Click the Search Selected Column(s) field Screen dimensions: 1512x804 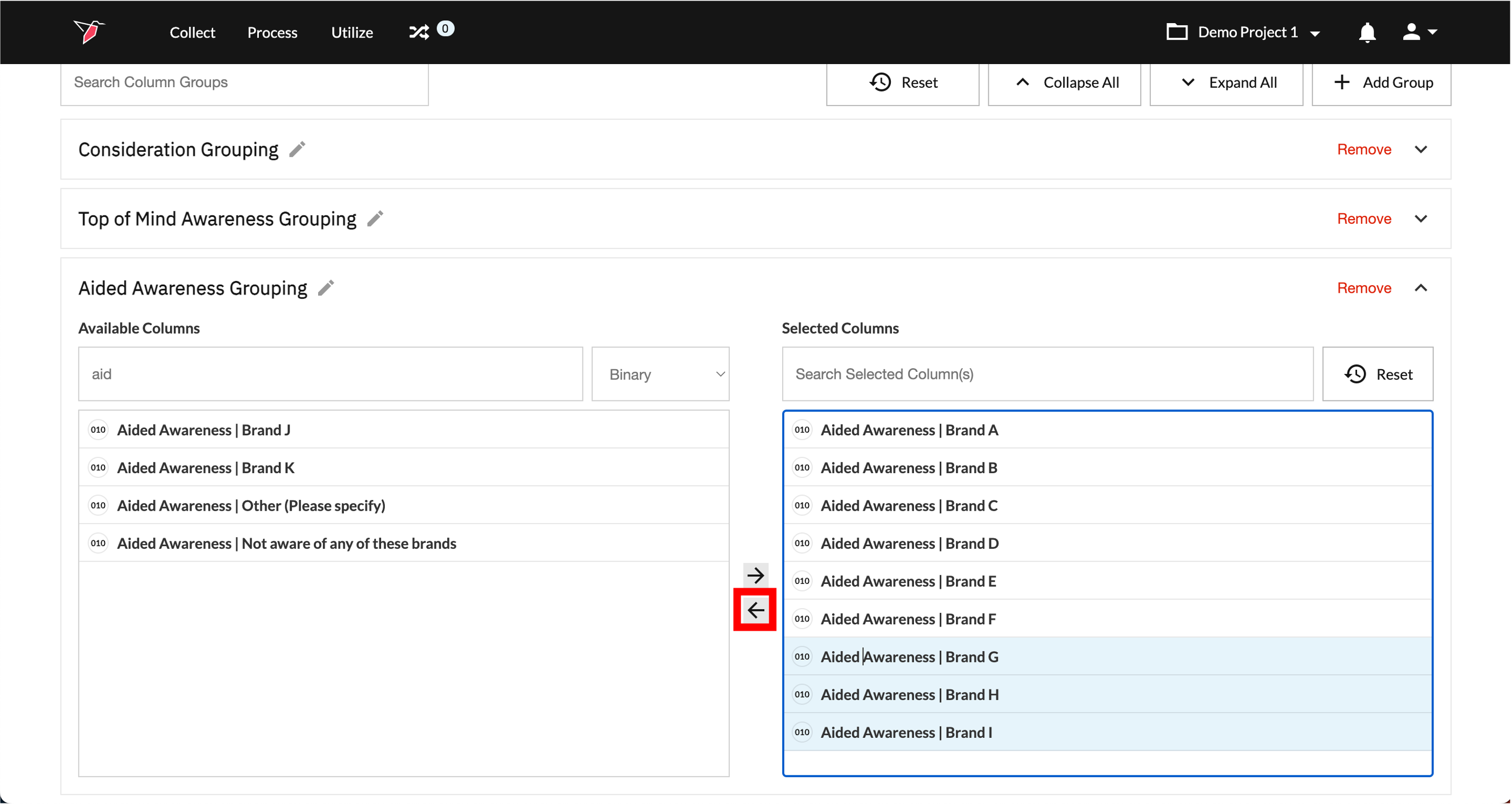tap(1047, 374)
